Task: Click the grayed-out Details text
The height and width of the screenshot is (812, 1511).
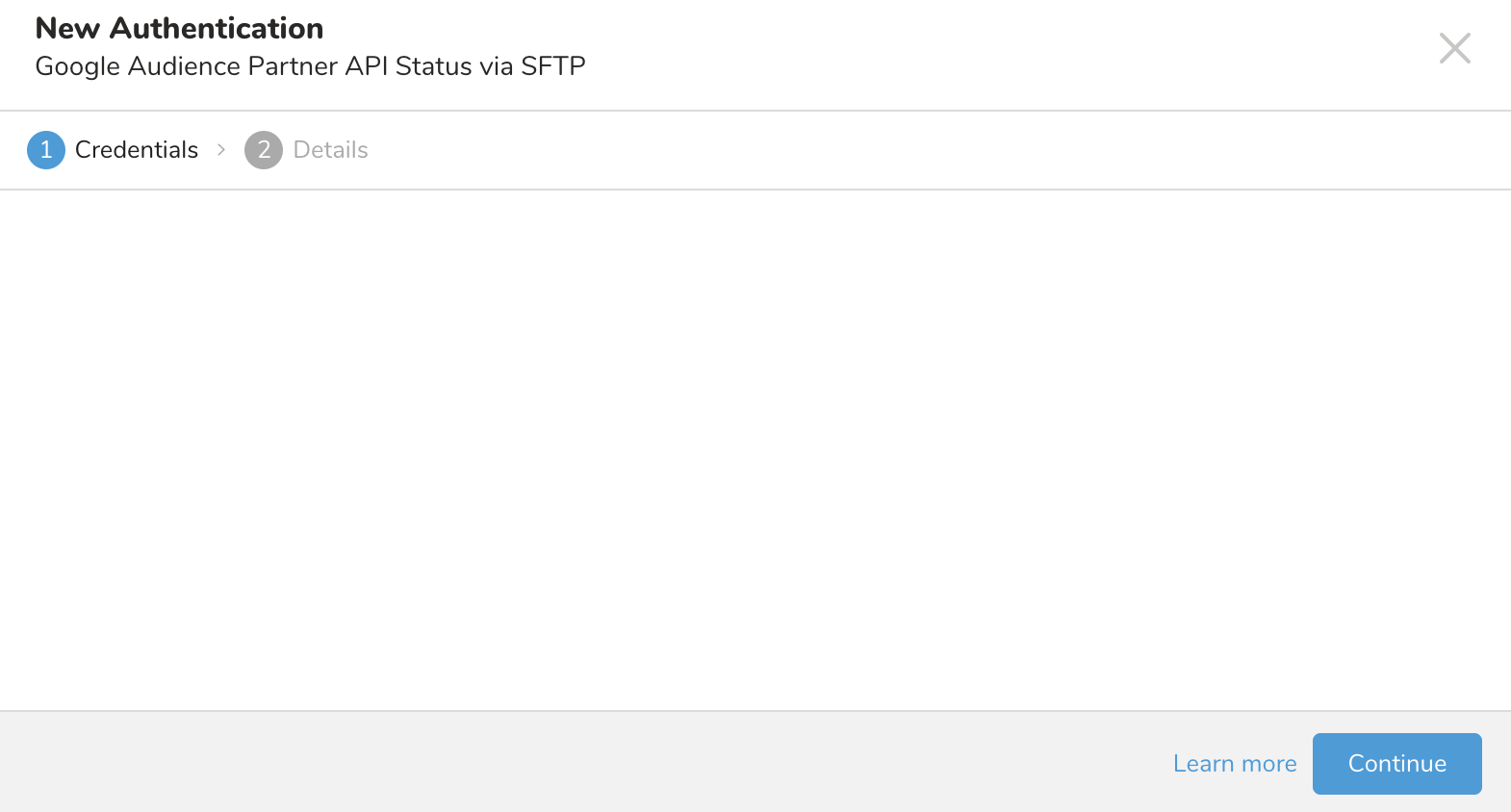Action: pyautogui.click(x=330, y=150)
